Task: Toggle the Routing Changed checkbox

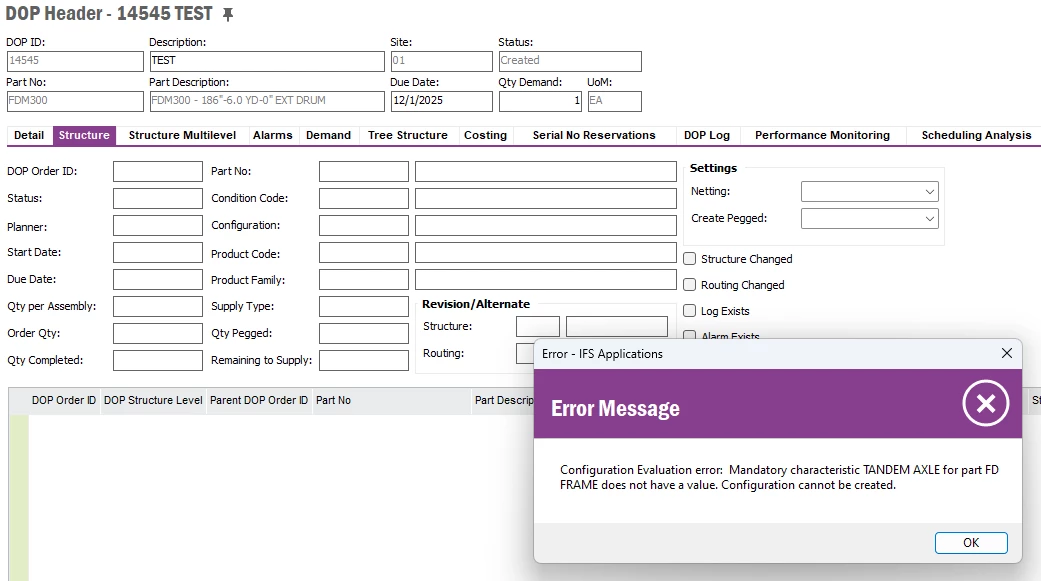Action: coord(690,285)
